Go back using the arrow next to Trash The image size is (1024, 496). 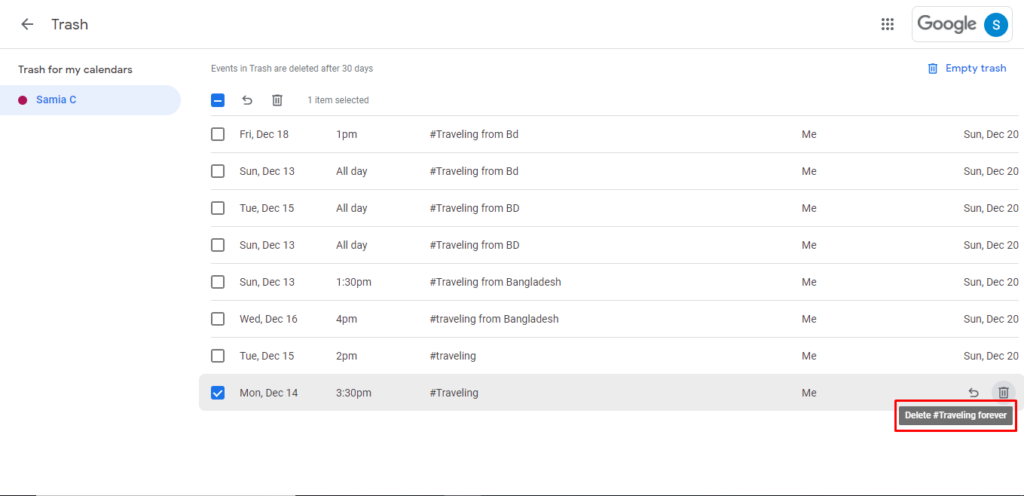pyautogui.click(x=27, y=24)
